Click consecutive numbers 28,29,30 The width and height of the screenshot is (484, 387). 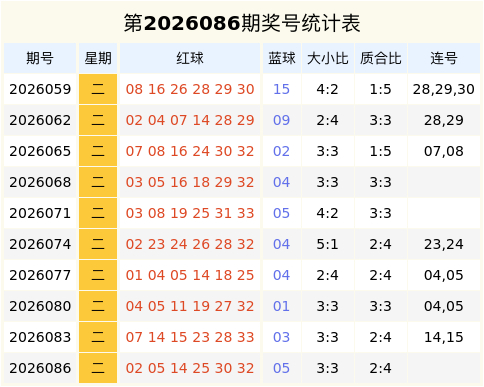click(x=444, y=89)
